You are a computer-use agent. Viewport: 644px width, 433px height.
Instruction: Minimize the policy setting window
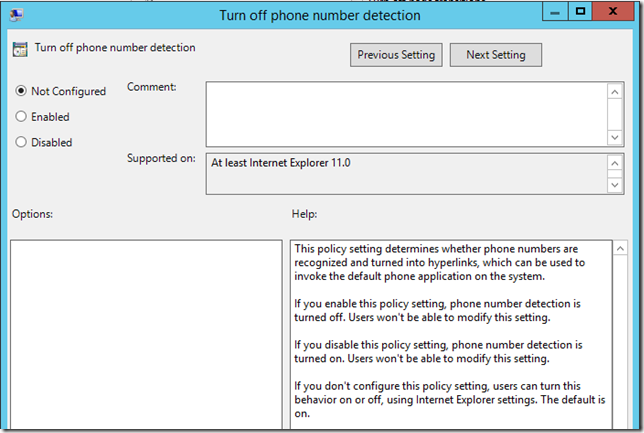tap(554, 13)
